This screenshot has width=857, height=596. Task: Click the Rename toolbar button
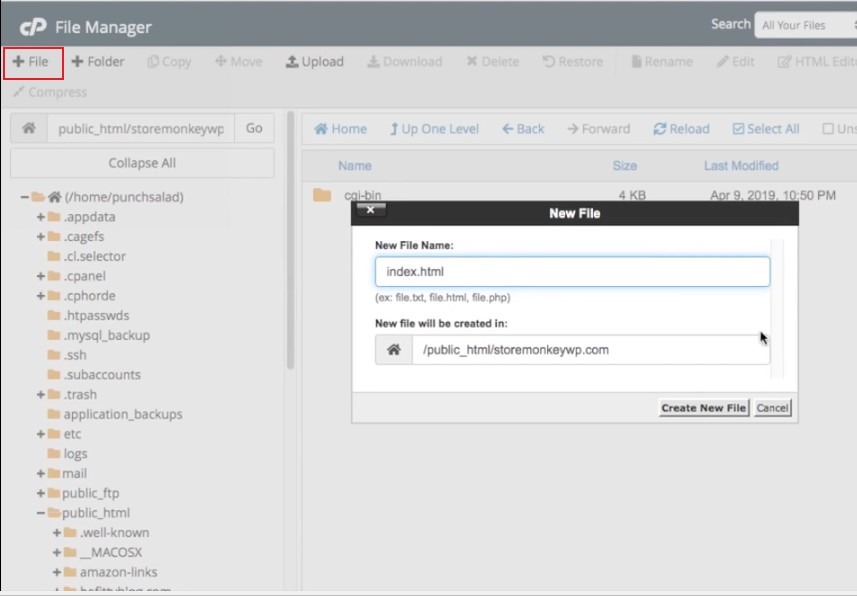[662, 62]
